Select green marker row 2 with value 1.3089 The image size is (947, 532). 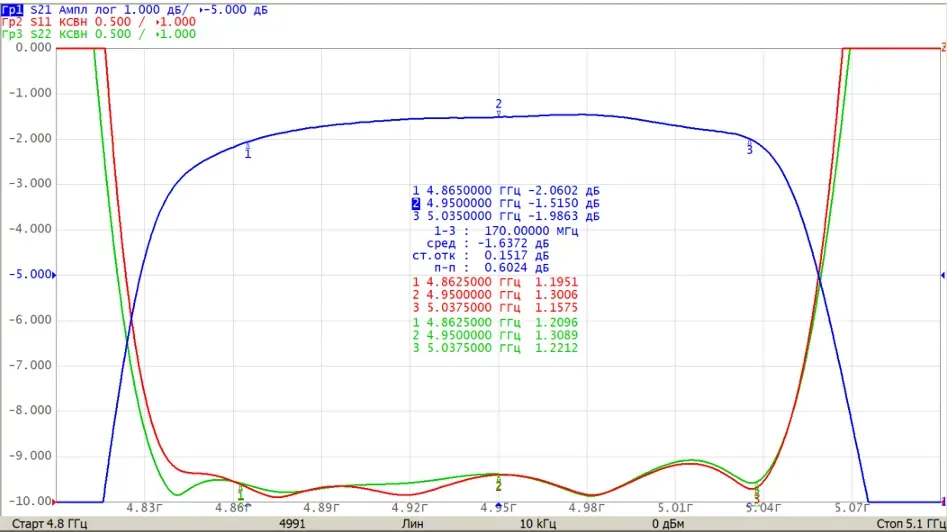tap(495, 335)
